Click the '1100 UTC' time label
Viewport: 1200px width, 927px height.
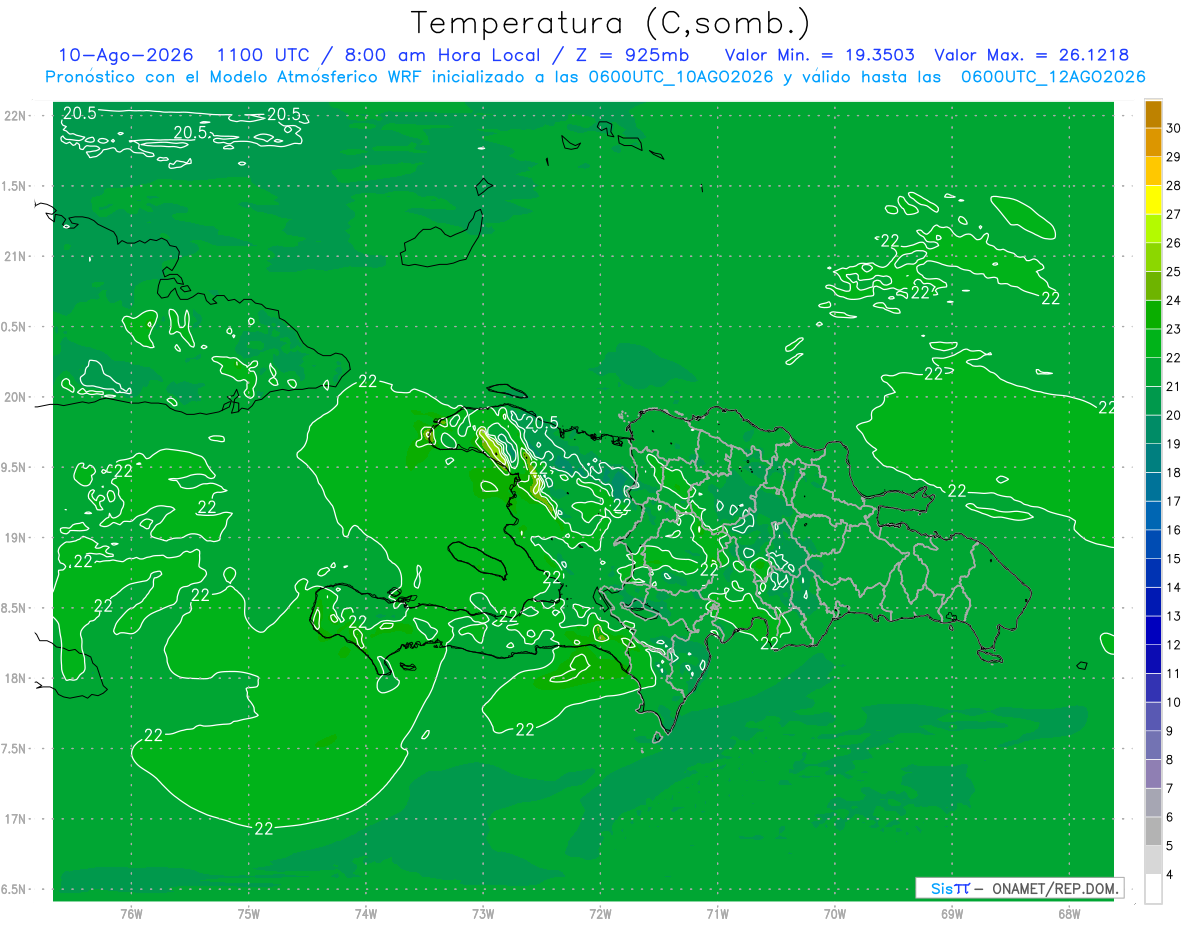[263, 55]
